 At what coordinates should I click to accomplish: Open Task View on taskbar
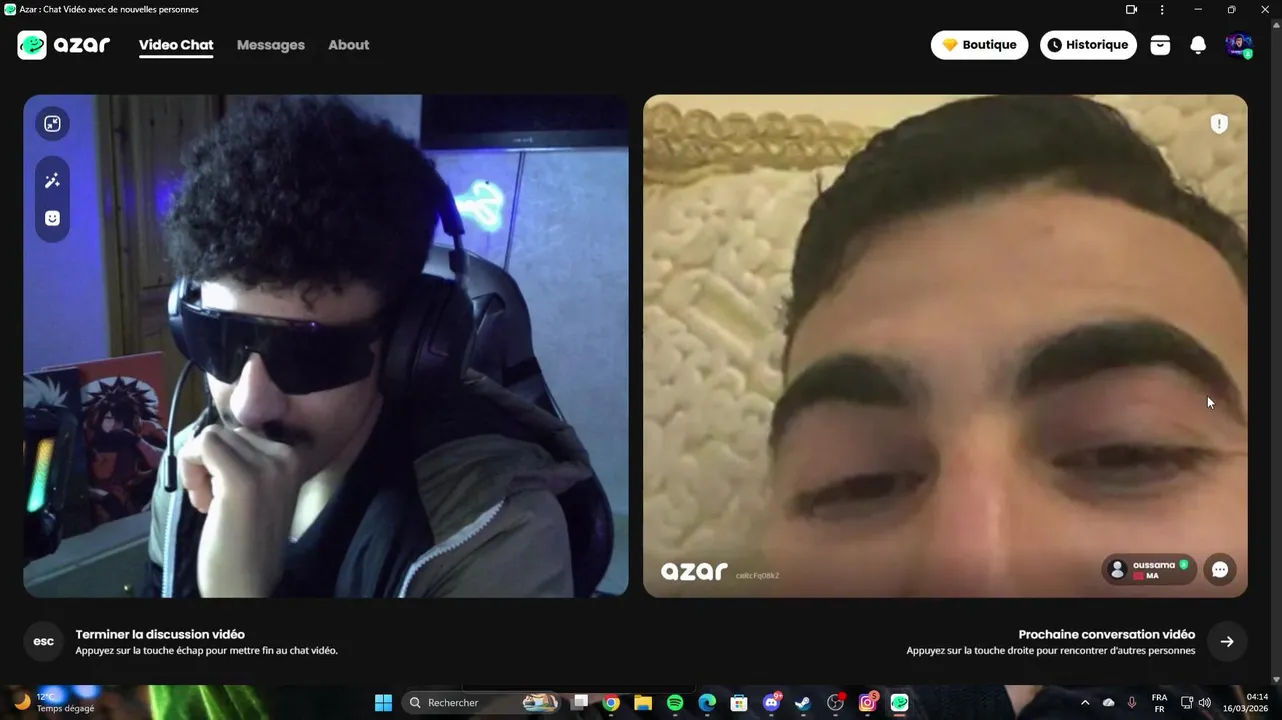pyautogui.click(x=580, y=703)
